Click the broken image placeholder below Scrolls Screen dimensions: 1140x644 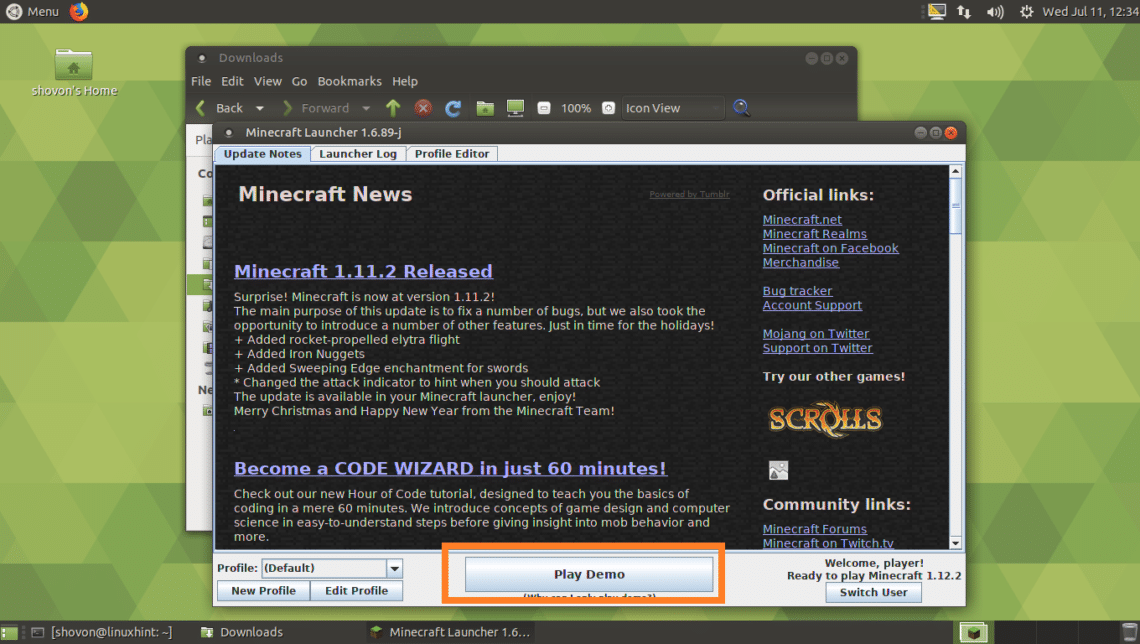(778, 470)
